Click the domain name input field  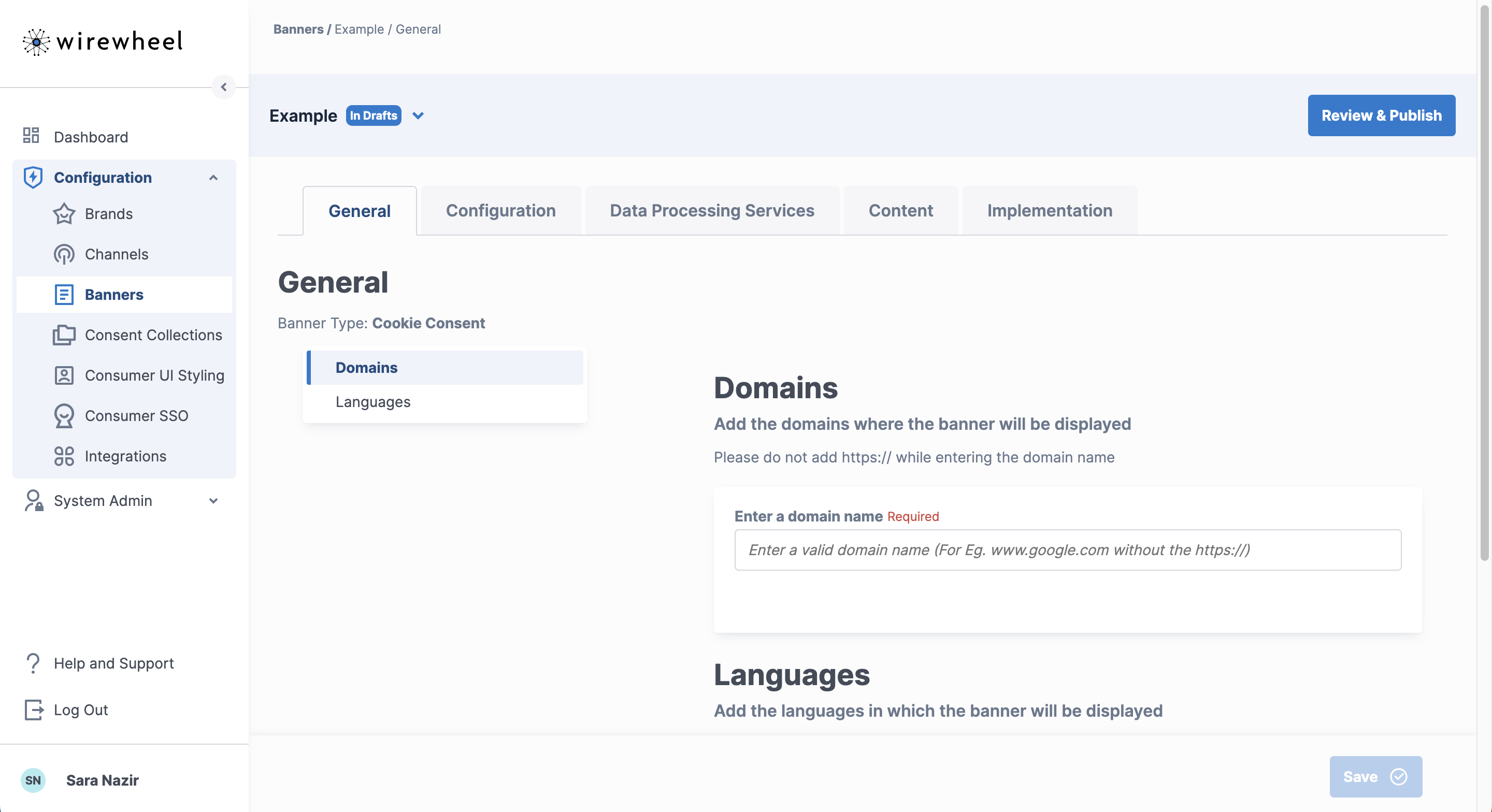click(x=1067, y=549)
